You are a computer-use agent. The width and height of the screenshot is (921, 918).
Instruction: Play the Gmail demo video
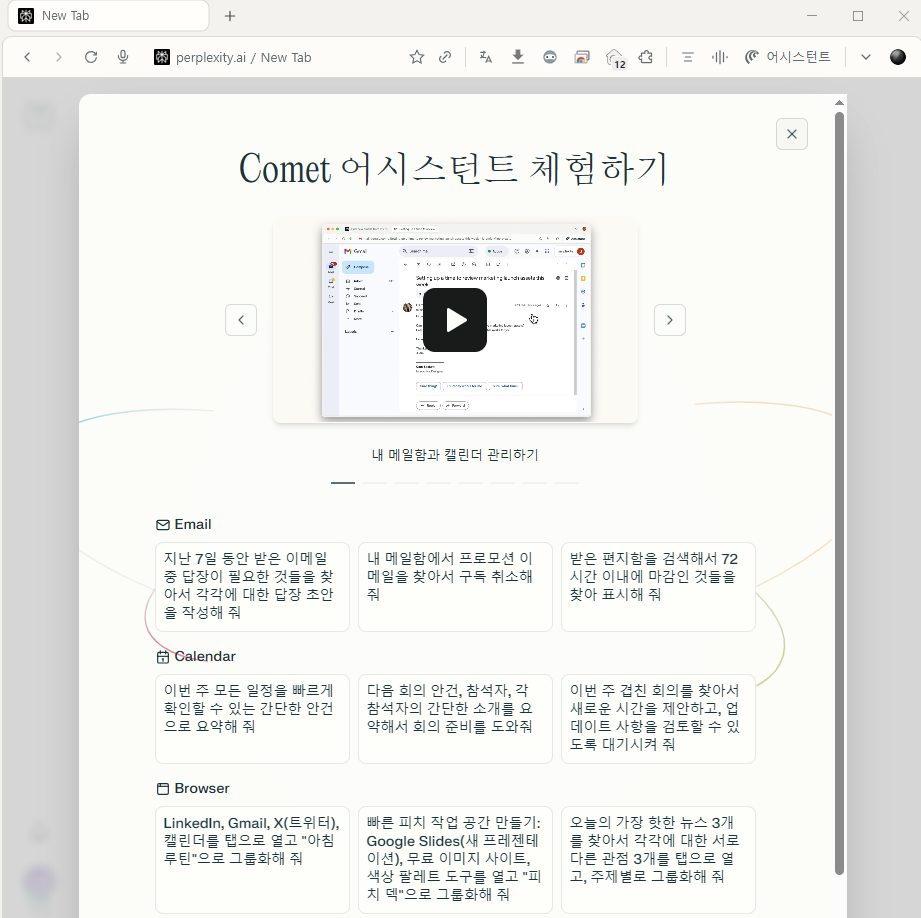point(455,320)
